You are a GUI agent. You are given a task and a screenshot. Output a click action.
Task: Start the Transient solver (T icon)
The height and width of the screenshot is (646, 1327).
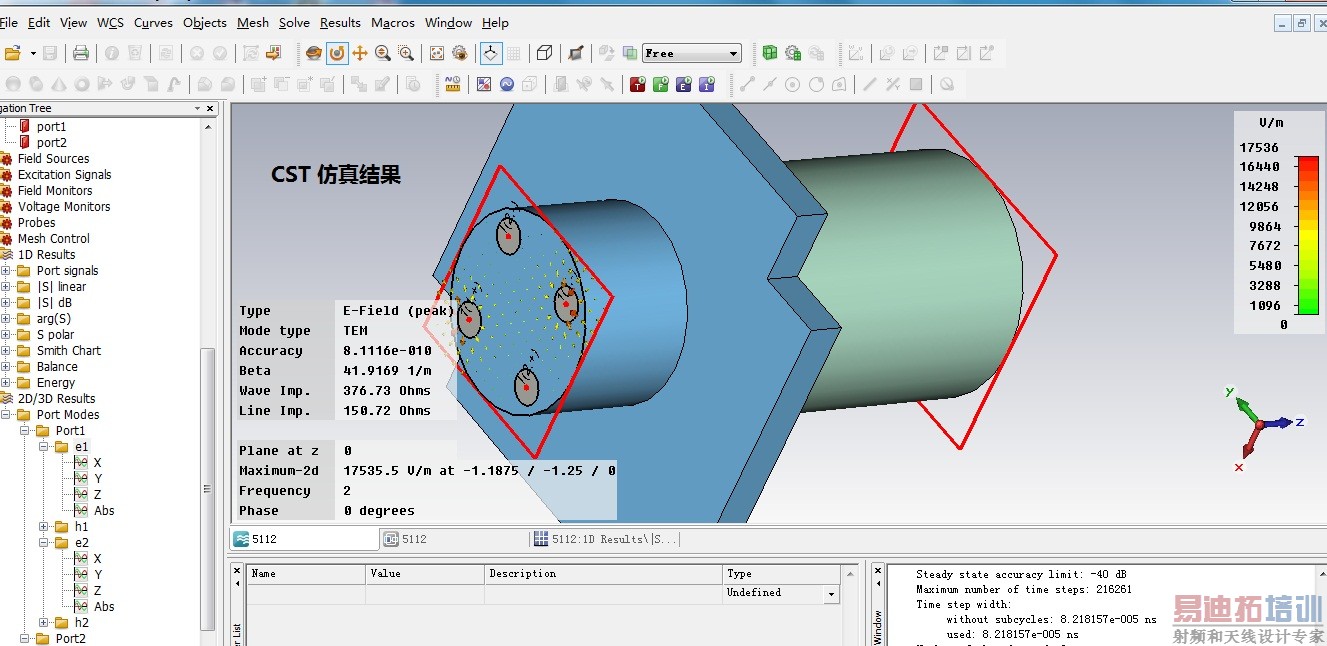coord(637,84)
